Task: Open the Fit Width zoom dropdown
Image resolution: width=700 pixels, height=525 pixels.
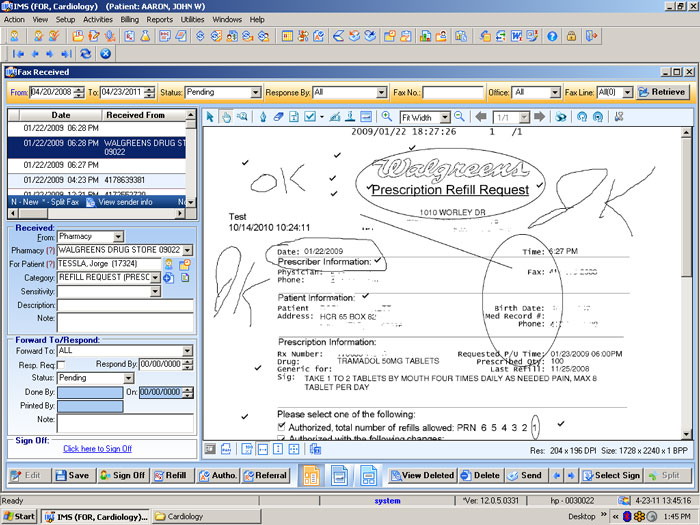Action: coord(445,117)
